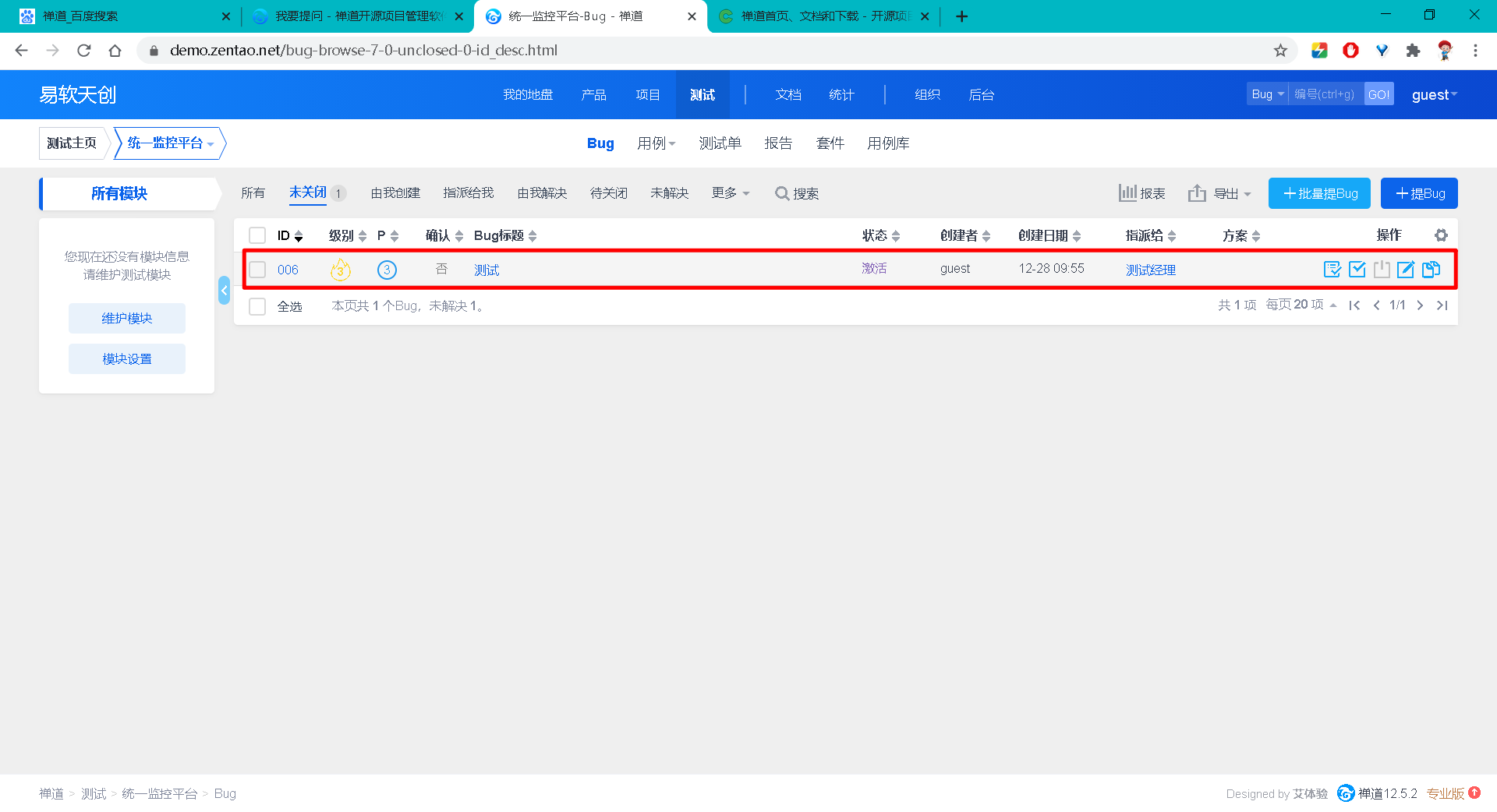Image resolution: width=1497 pixels, height=812 pixels.
Task: Change the 每页 20 项 page size
Action: (1301, 305)
